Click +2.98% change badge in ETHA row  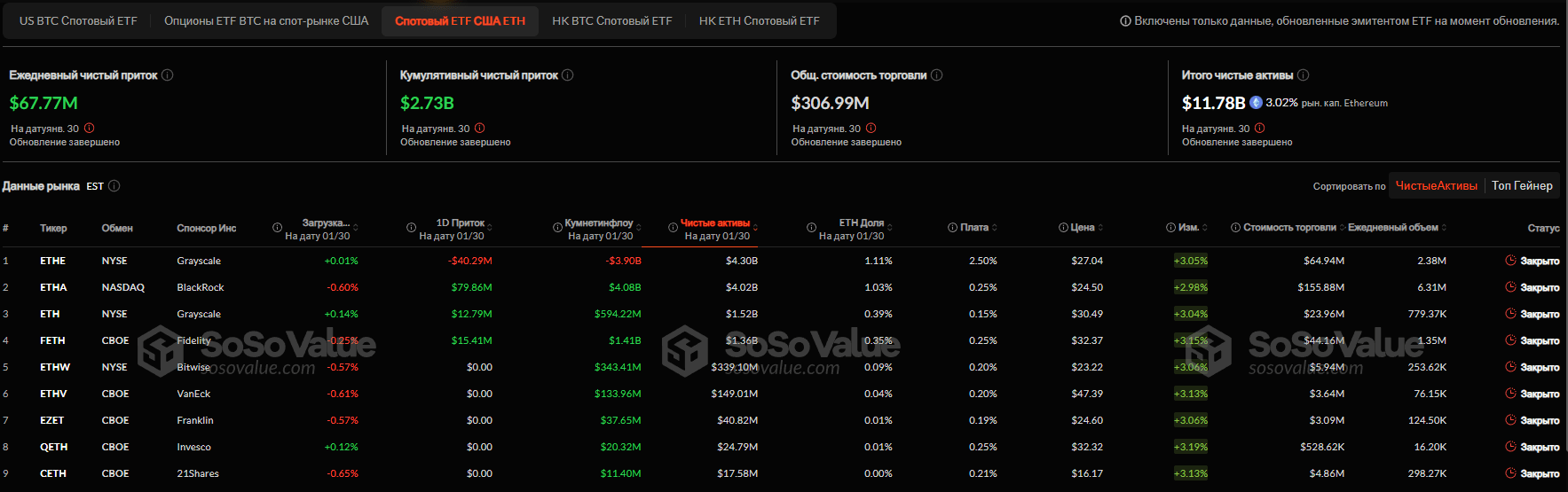click(x=1191, y=287)
